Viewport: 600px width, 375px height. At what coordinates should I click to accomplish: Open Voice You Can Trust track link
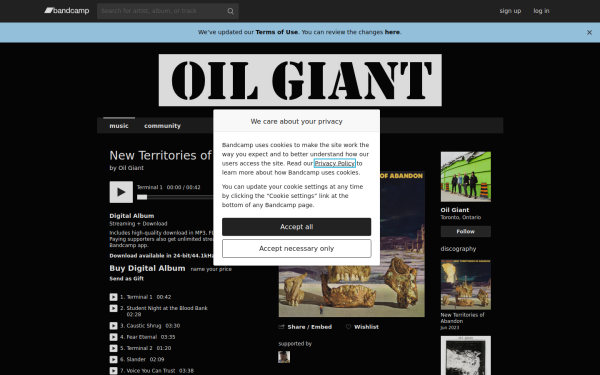(151, 370)
